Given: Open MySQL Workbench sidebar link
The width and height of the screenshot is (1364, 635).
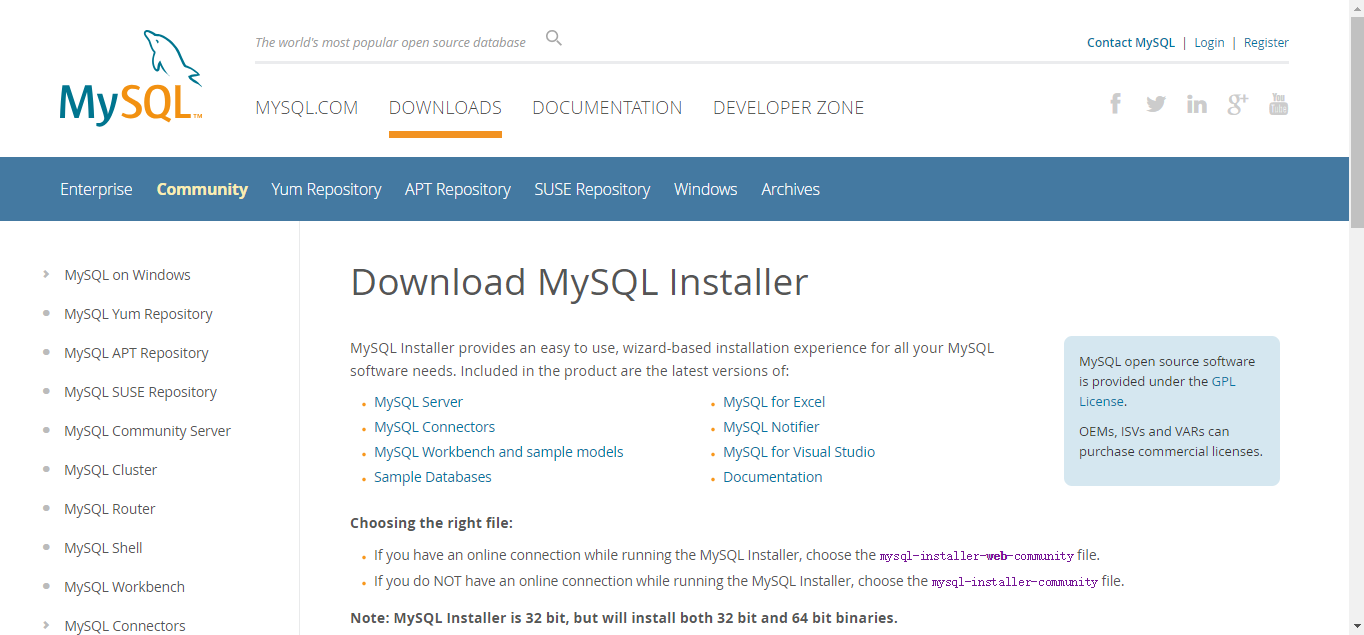Looking at the screenshot, I should 124,587.
